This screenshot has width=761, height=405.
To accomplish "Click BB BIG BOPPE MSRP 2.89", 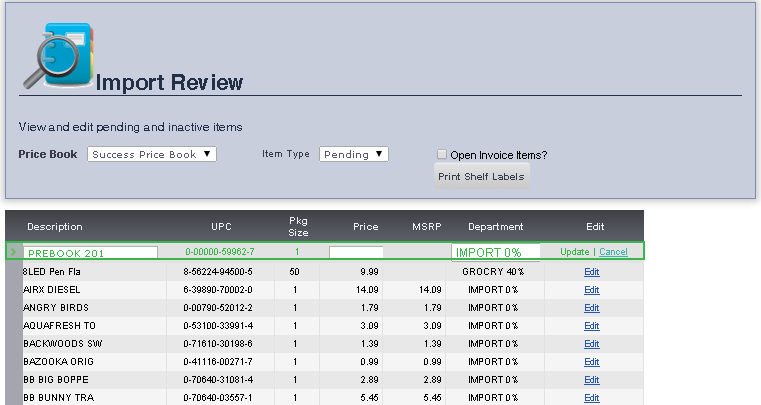I will (432, 379).
